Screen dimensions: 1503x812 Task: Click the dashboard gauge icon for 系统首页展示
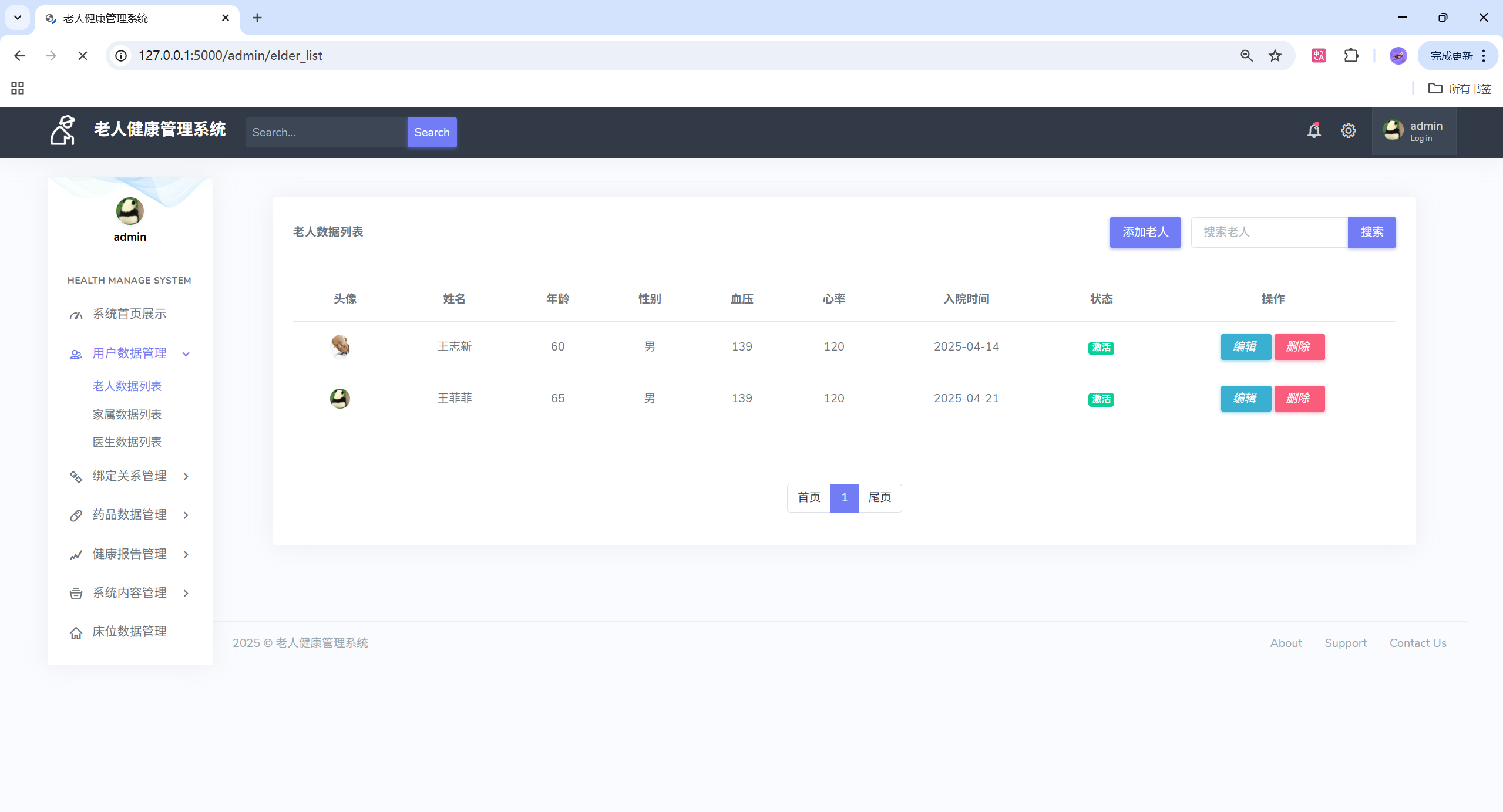[76, 315]
